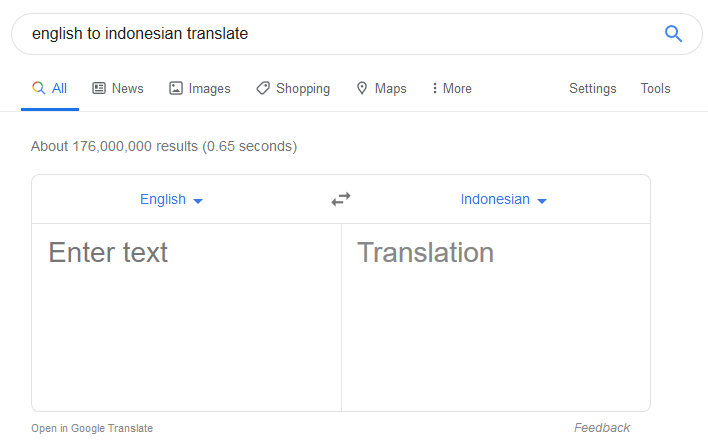This screenshot has height=447, width=708.
Task: Click the About 176,000,000 results text
Action: tap(164, 146)
